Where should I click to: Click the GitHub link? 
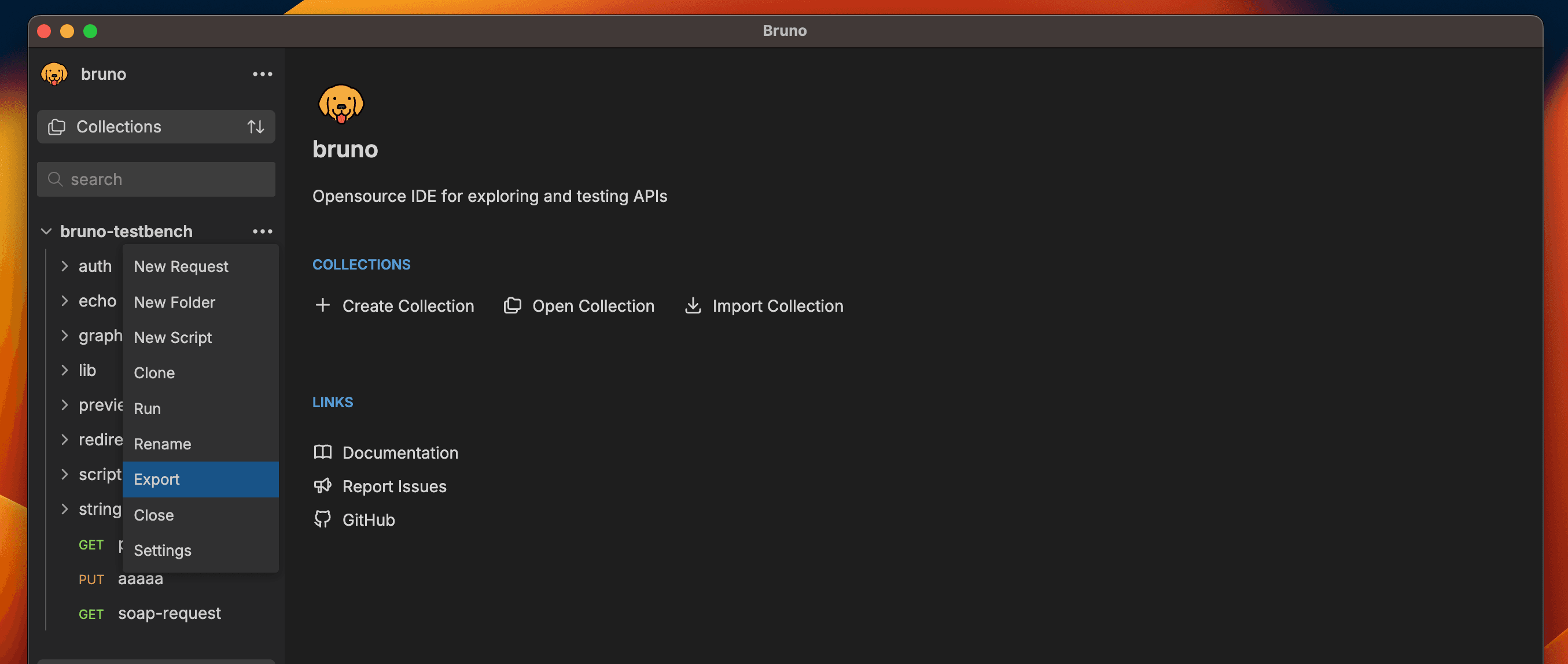click(368, 519)
